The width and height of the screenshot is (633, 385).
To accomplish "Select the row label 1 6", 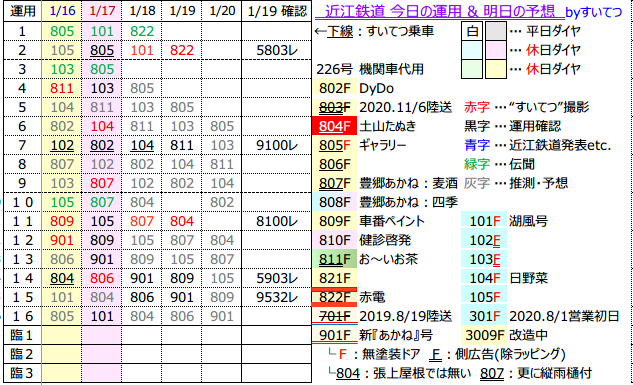I will click(22, 316).
